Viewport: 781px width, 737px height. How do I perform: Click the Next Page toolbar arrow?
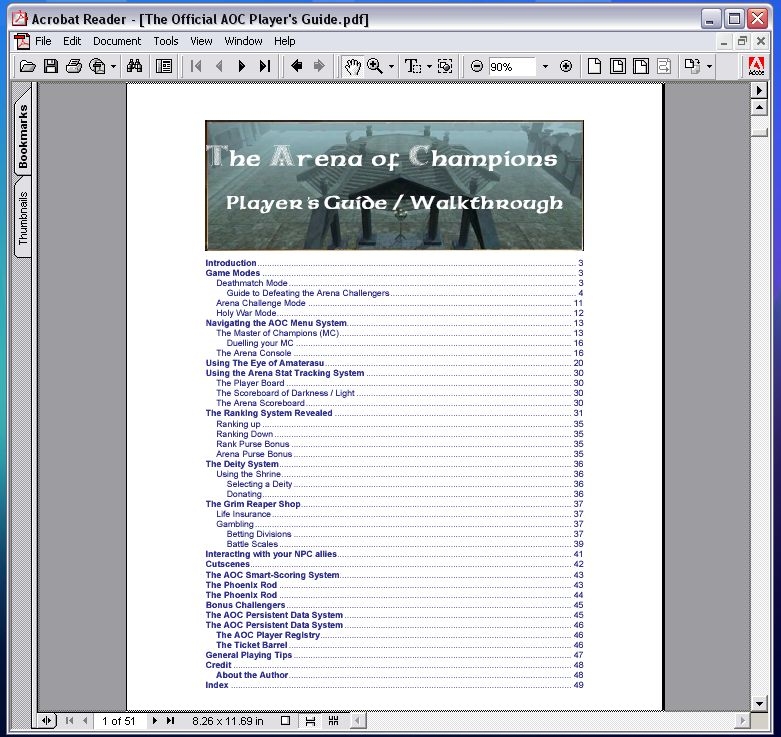pyautogui.click(x=242, y=66)
